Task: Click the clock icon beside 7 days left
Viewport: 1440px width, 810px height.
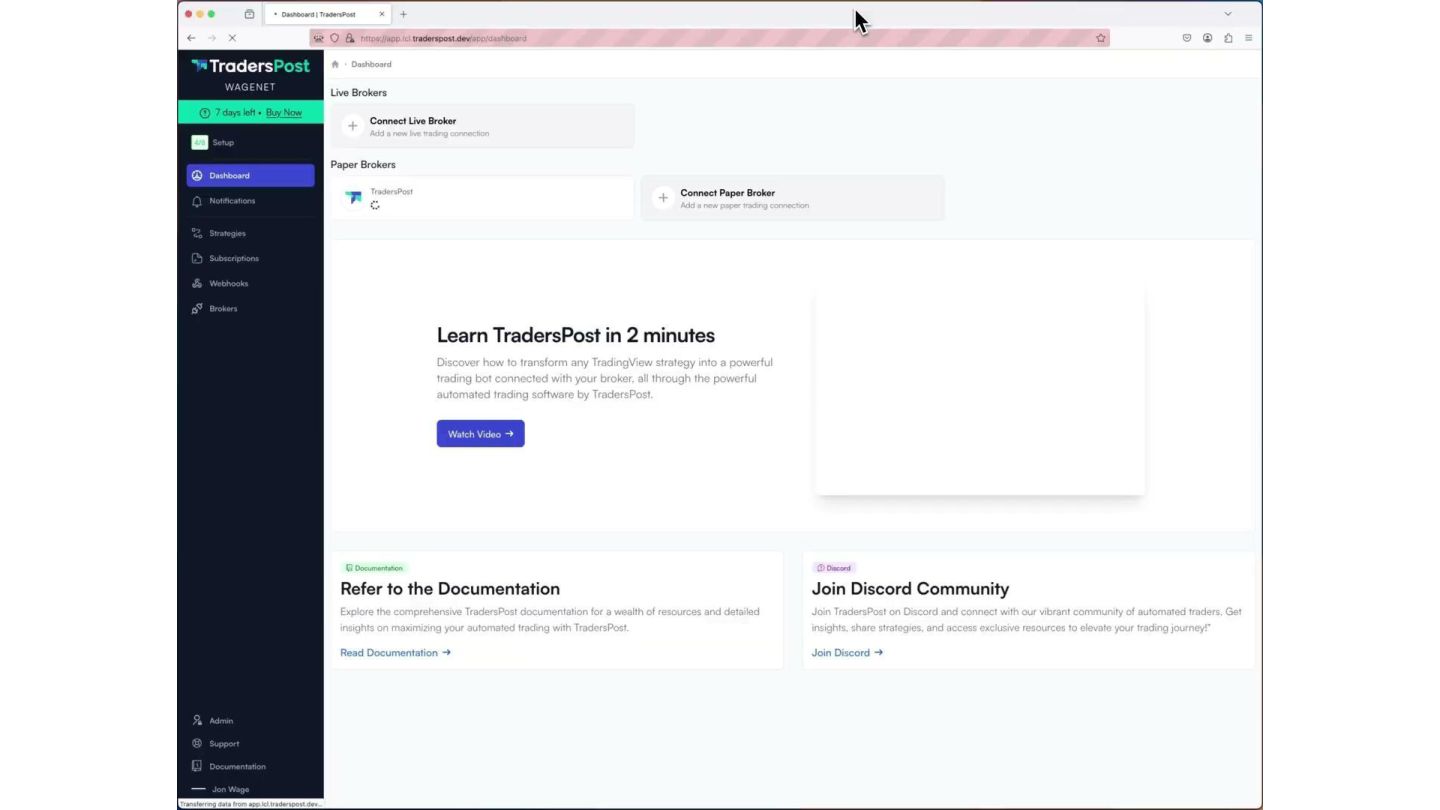Action: [205, 113]
